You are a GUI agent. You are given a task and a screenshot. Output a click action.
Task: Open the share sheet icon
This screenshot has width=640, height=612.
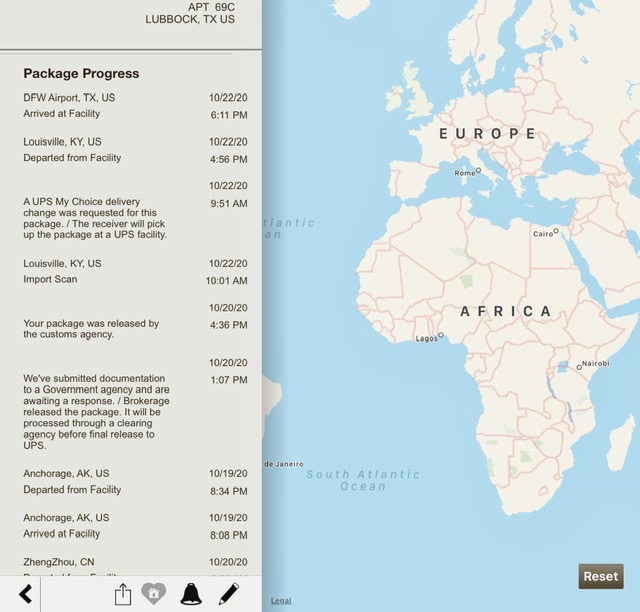tap(123, 594)
